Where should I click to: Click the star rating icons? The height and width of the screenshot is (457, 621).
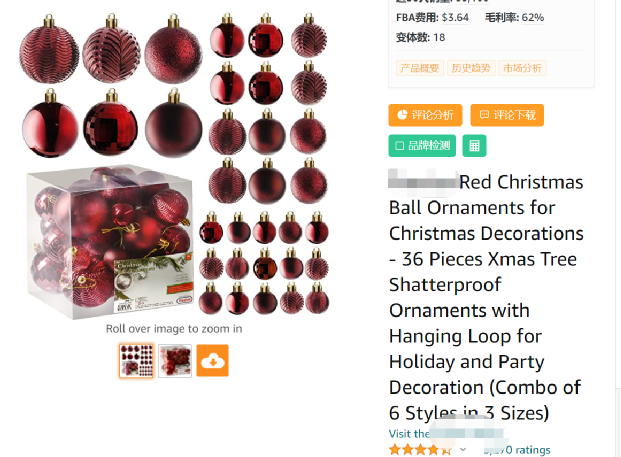421,450
